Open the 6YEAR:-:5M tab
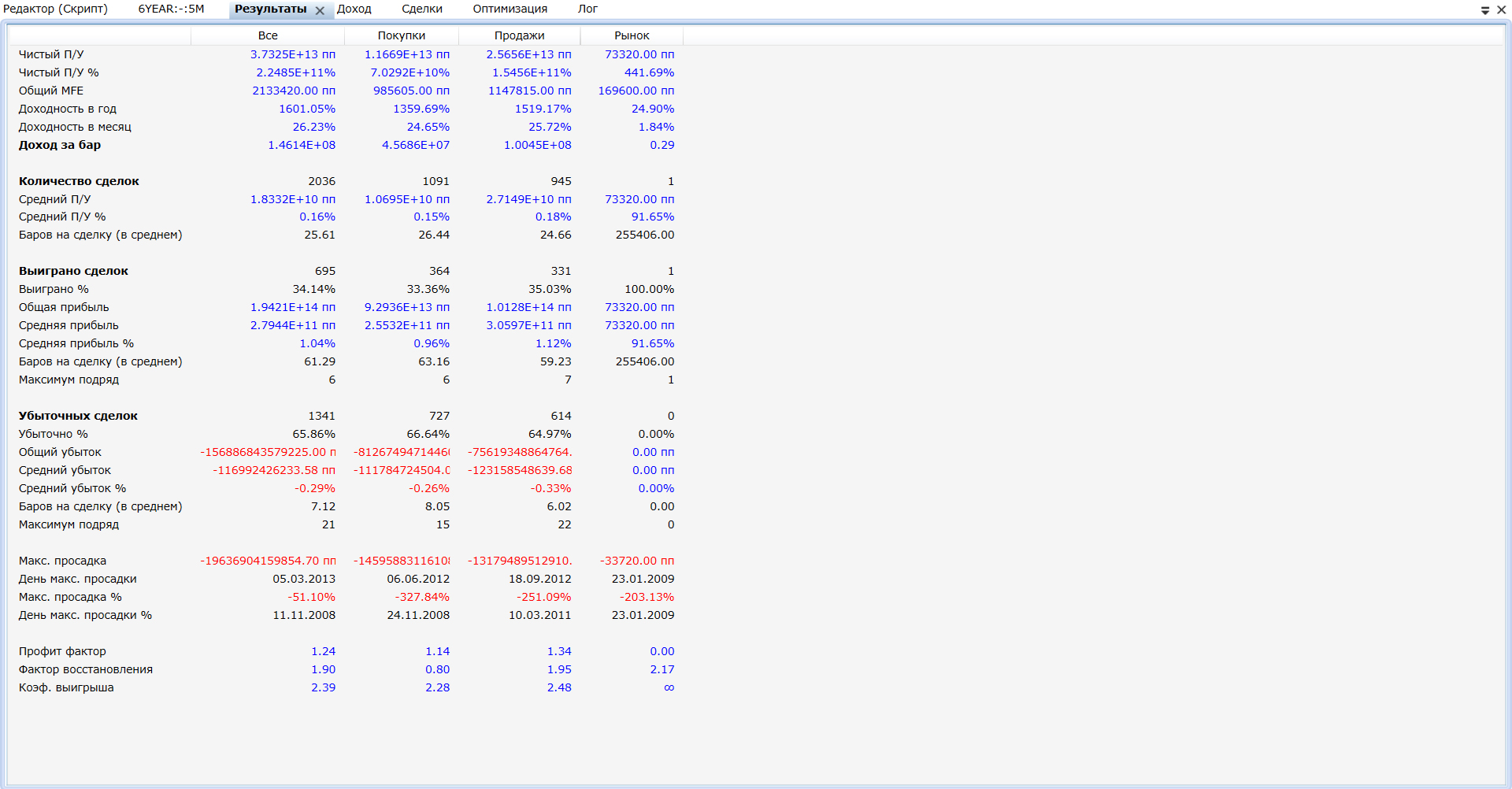Image resolution: width=1512 pixels, height=789 pixels. coord(171,9)
